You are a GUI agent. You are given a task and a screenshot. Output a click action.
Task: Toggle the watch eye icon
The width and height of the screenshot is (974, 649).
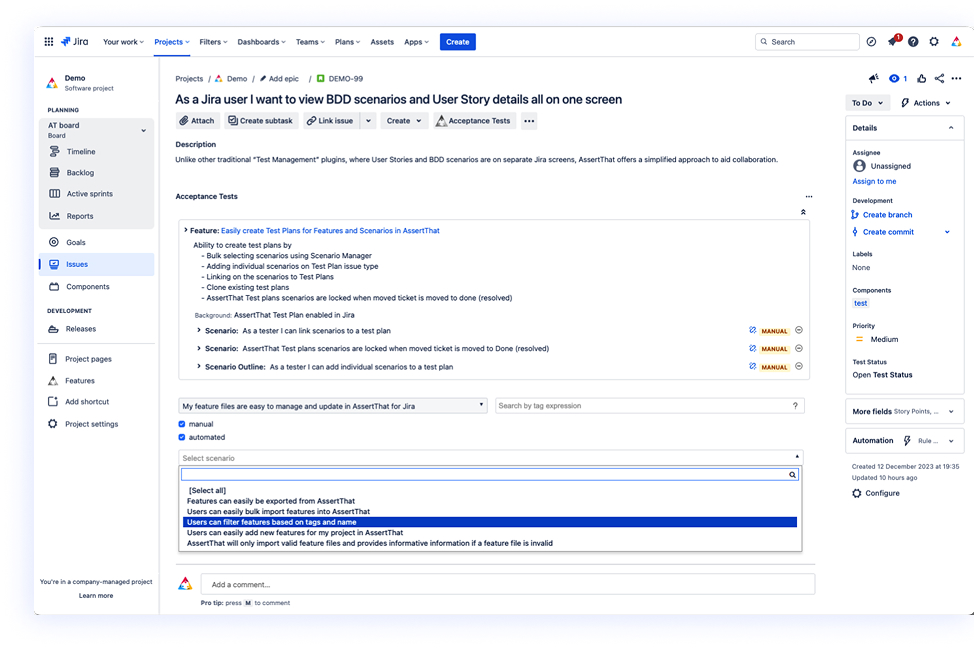pyautogui.click(x=894, y=78)
